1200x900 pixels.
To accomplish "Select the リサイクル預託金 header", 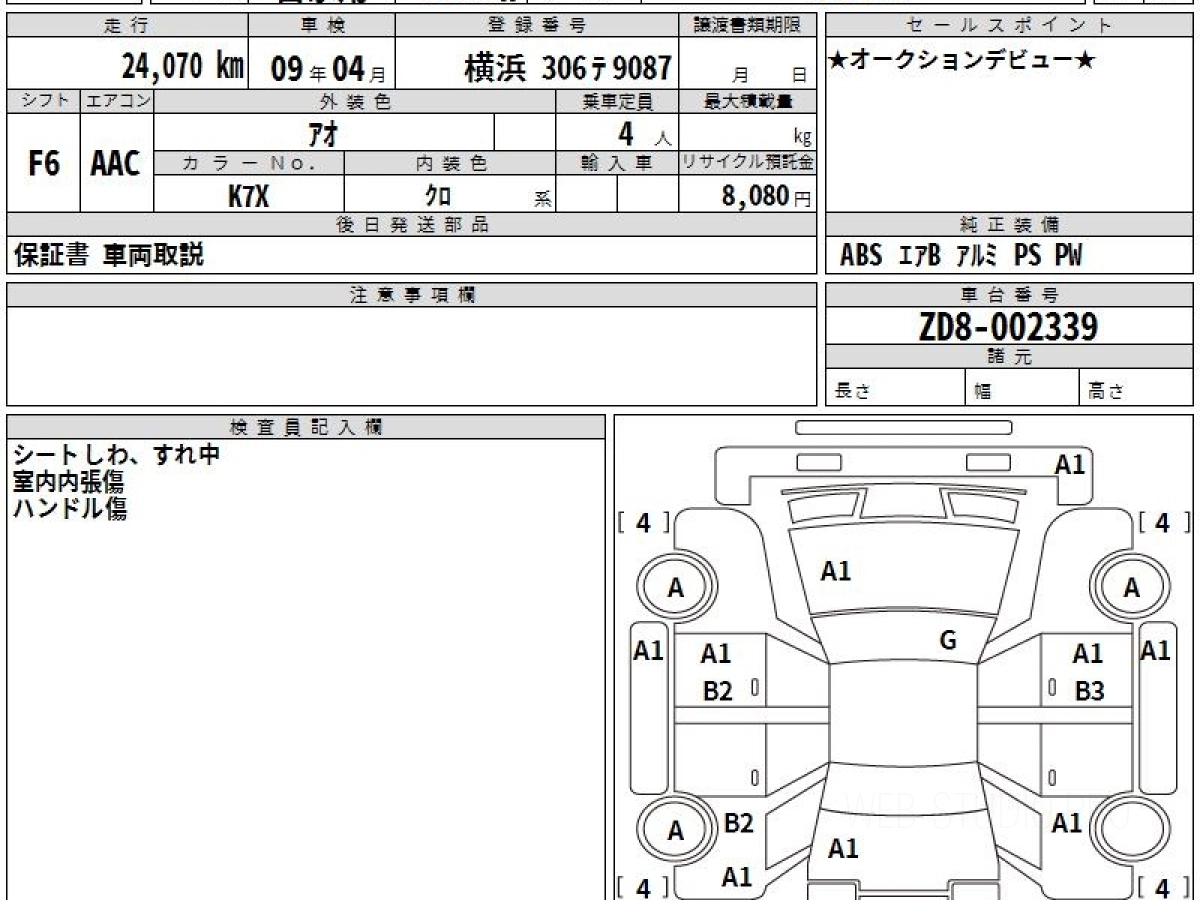I will click(x=748, y=164).
